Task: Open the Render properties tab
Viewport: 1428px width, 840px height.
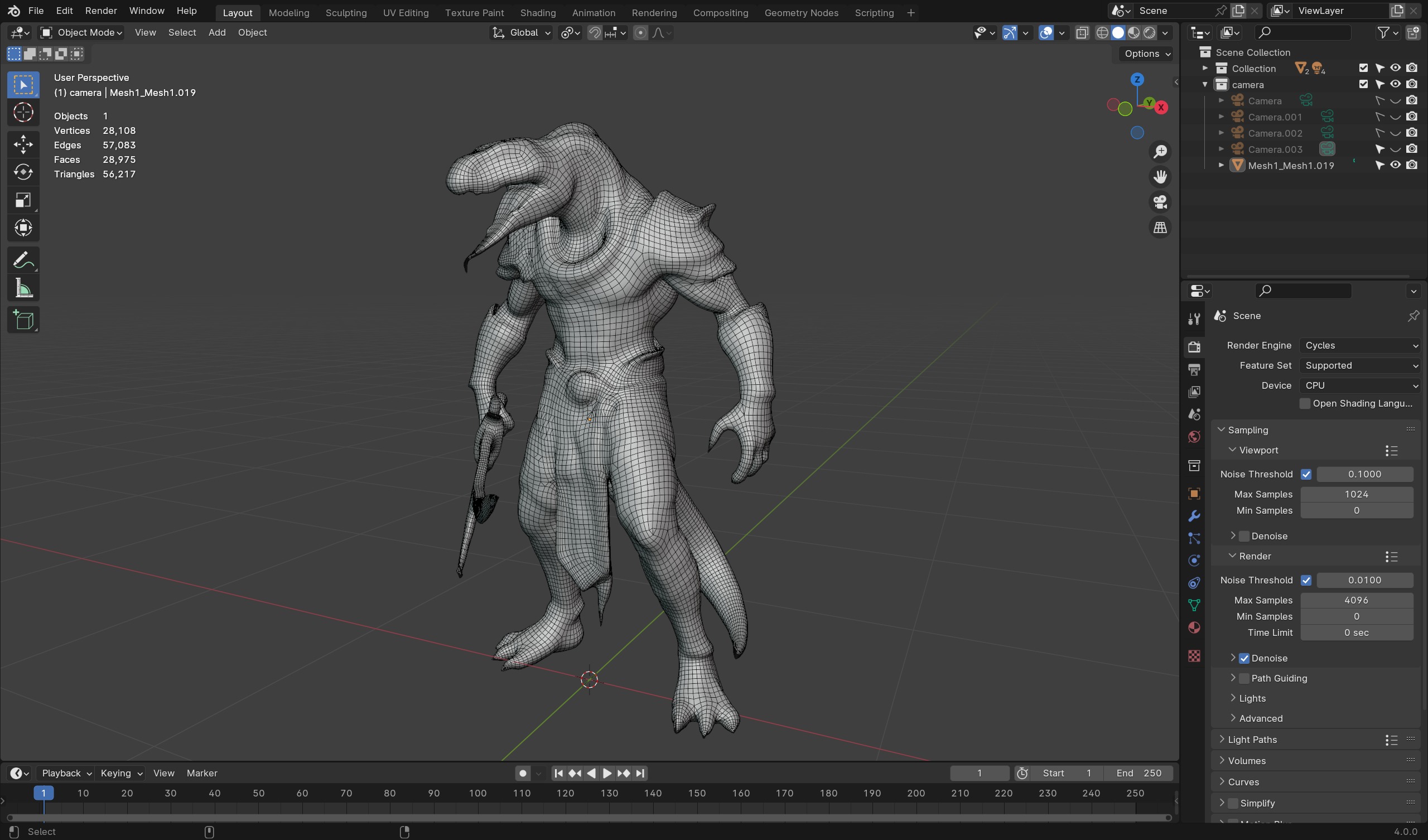Action: 1194,346
